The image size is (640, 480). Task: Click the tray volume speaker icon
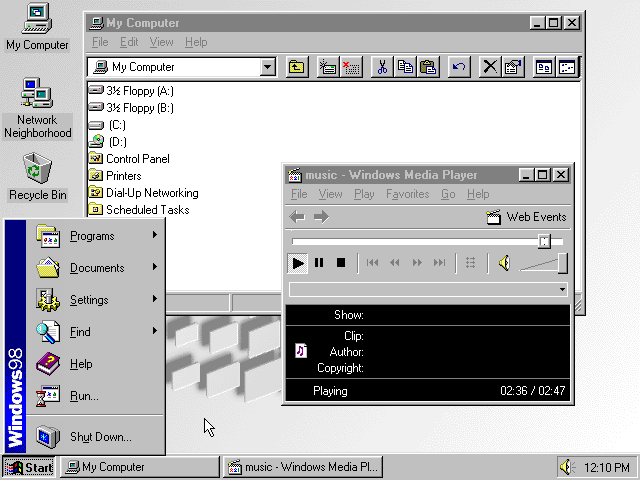[567, 467]
